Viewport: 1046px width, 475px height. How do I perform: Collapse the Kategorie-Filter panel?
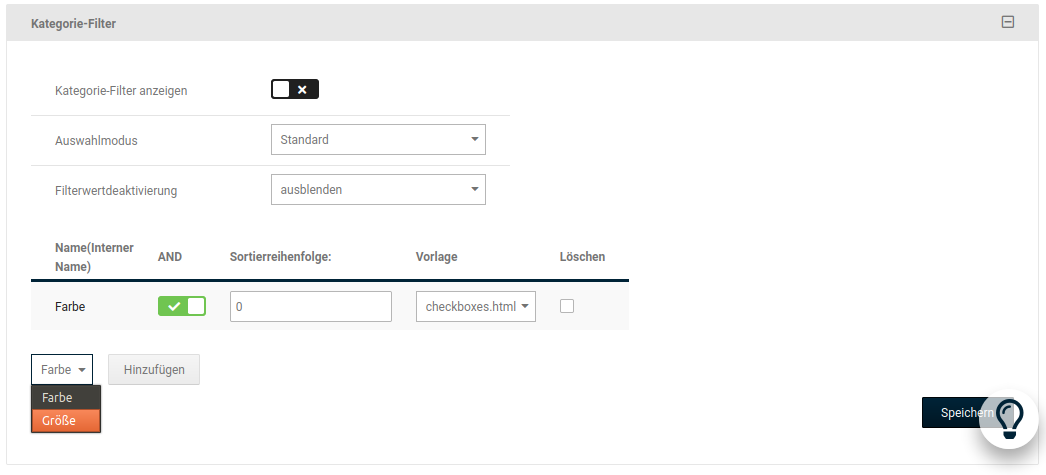tap(1008, 22)
